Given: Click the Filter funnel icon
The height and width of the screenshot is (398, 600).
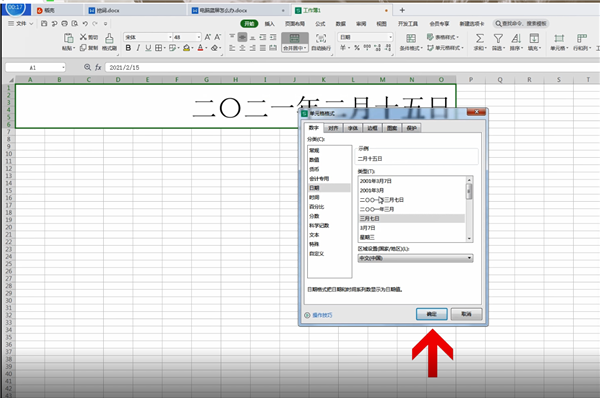Looking at the screenshot, I should pos(498,38).
